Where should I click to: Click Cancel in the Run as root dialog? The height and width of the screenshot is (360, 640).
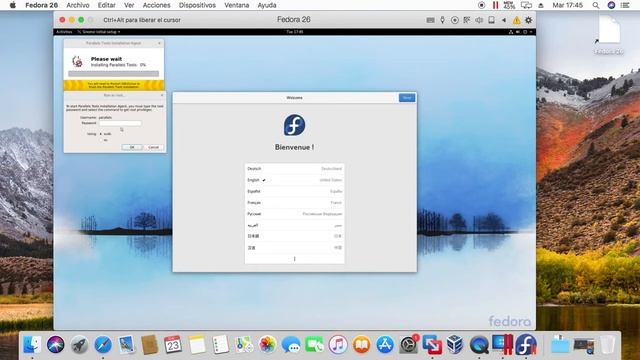click(153, 147)
